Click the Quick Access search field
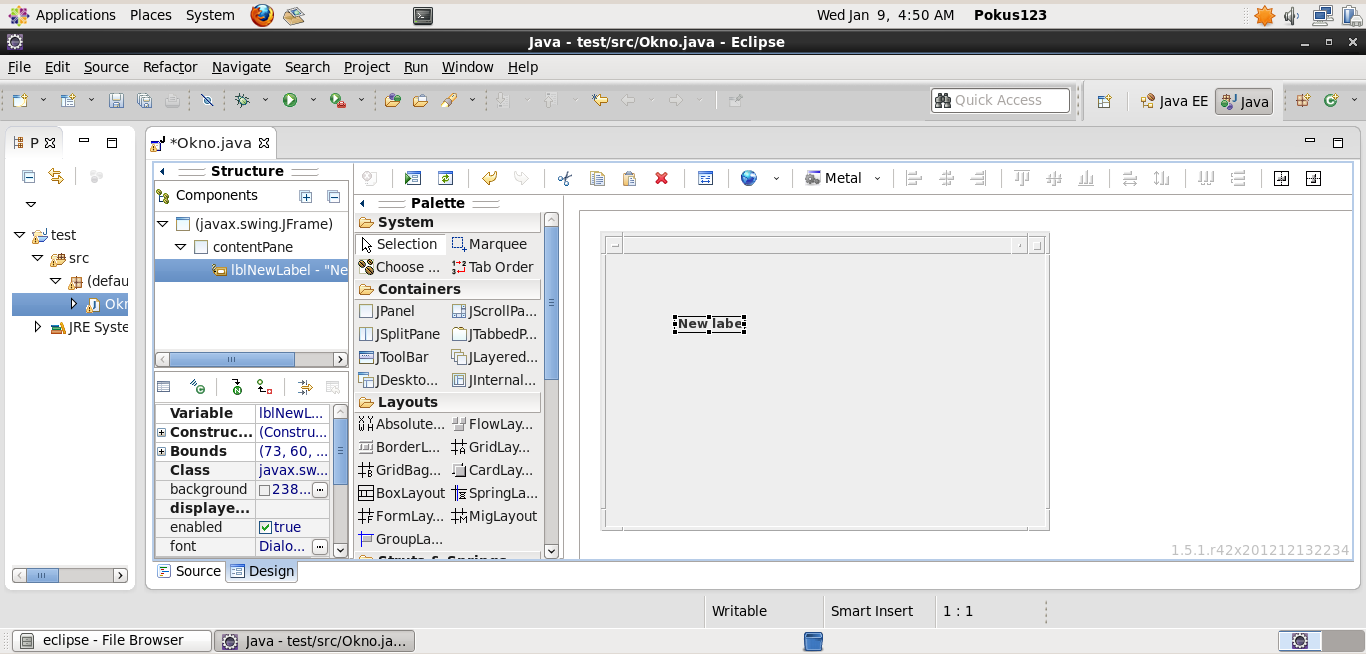This screenshot has height=654, width=1366. coord(1001,100)
